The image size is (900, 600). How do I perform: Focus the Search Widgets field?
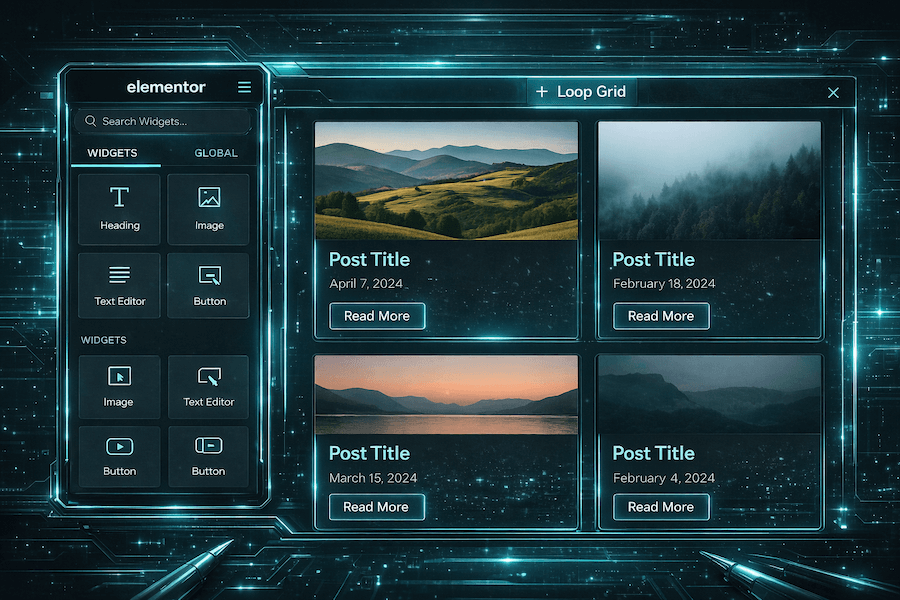163,121
